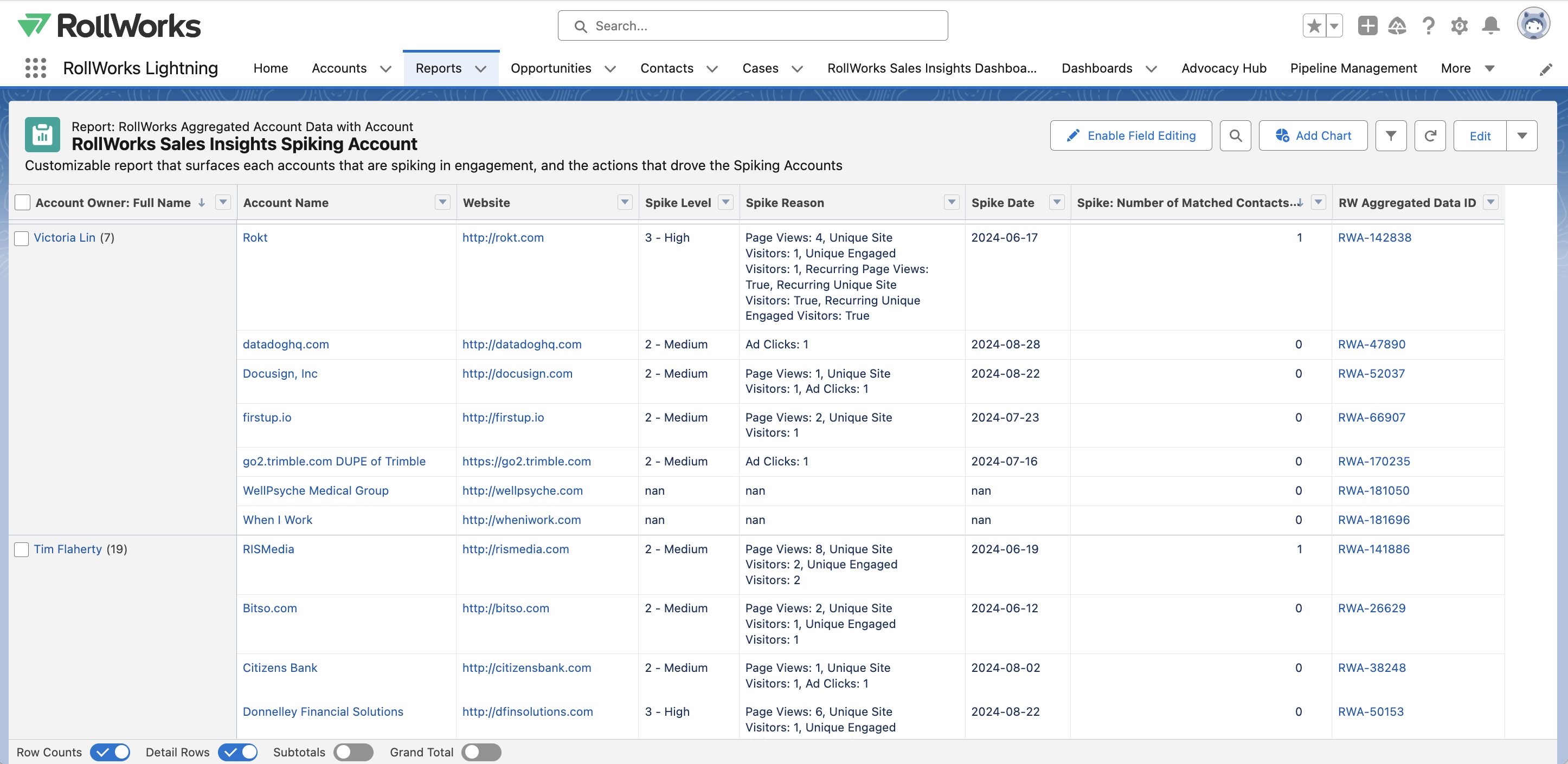Switch to the Opportunities tab
Image resolution: width=1568 pixels, height=764 pixels.
(x=550, y=68)
